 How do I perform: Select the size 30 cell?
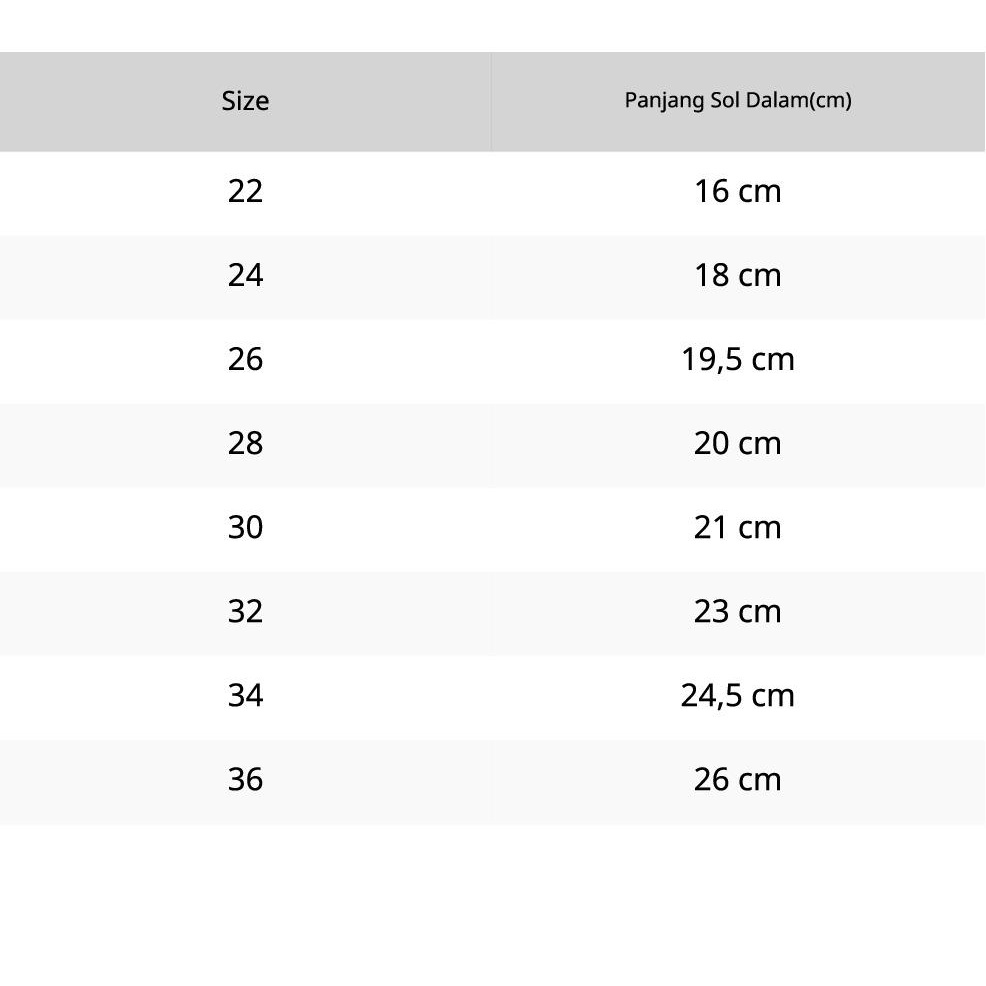(x=245, y=527)
